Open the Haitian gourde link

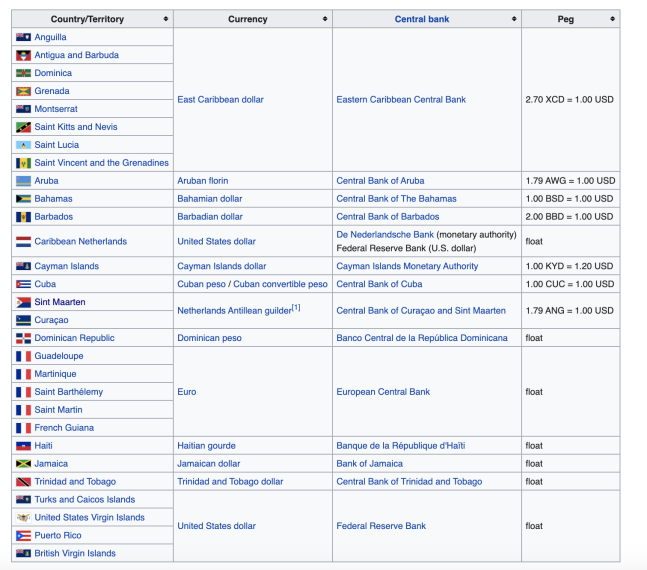pos(206,446)
